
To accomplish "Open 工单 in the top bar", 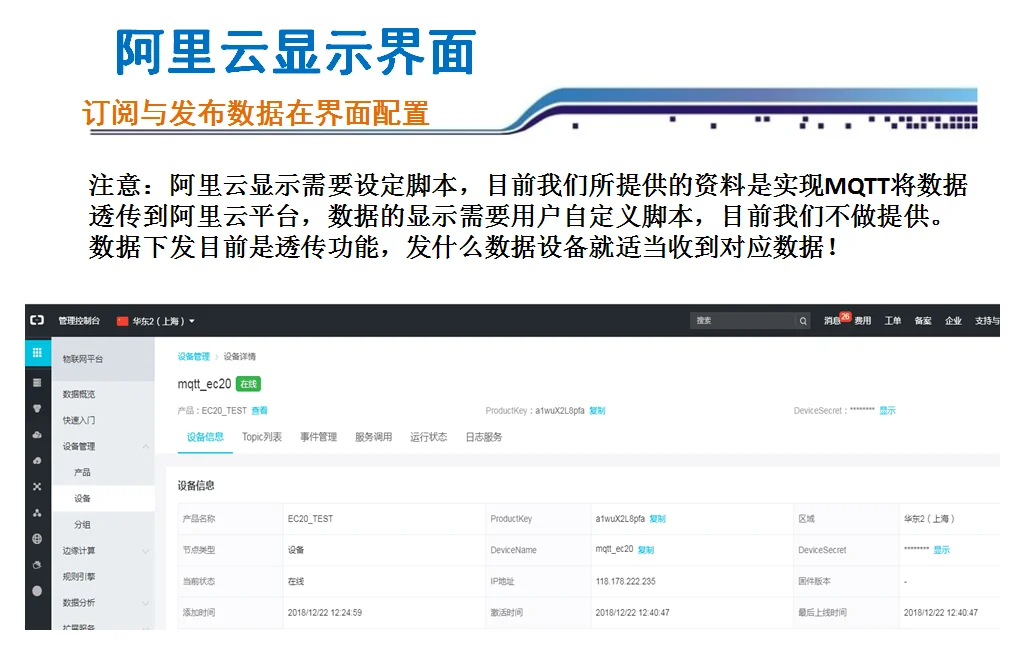I will [893, 321].
